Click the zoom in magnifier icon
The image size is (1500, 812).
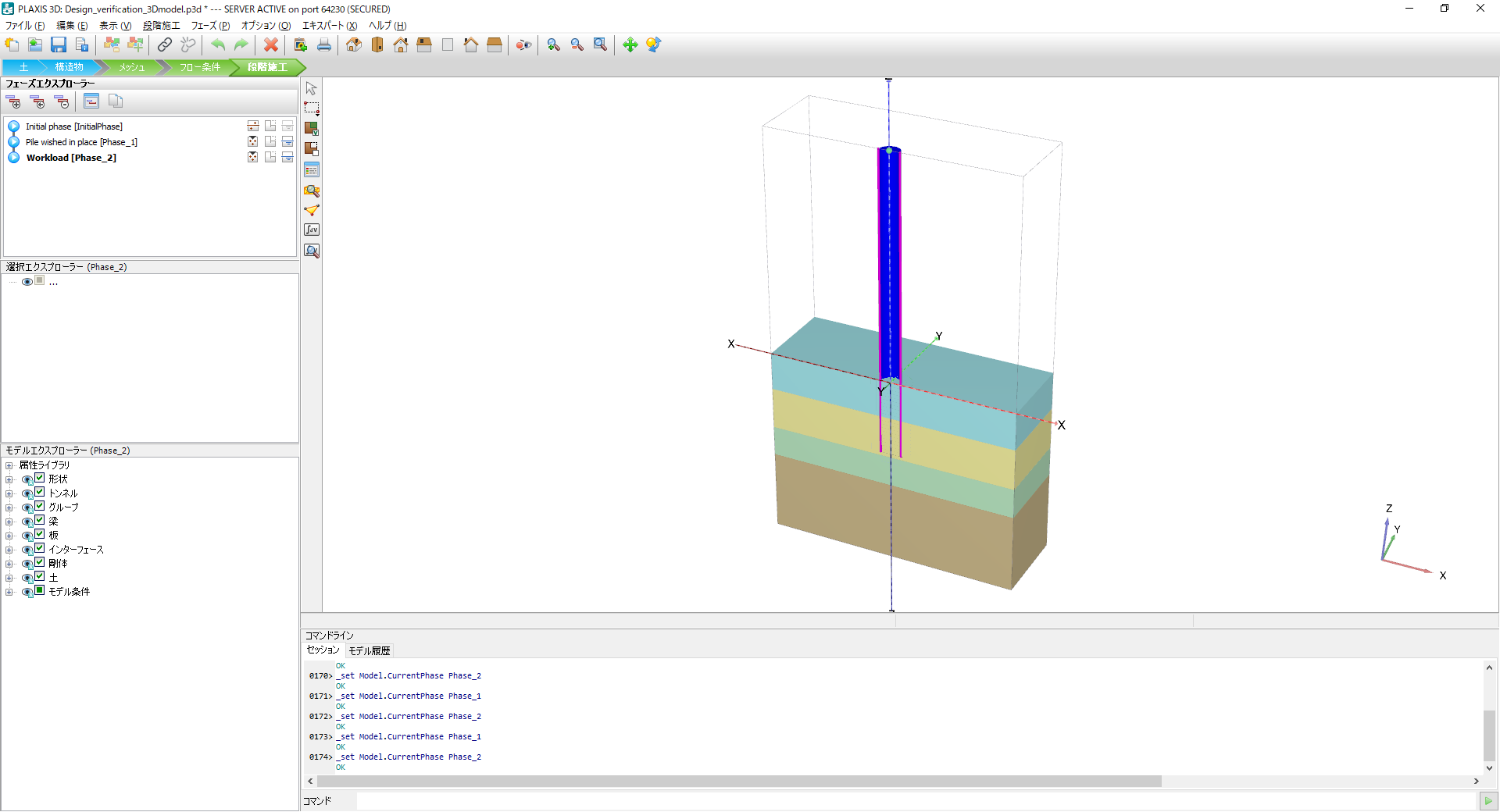[x=554, y=45]
